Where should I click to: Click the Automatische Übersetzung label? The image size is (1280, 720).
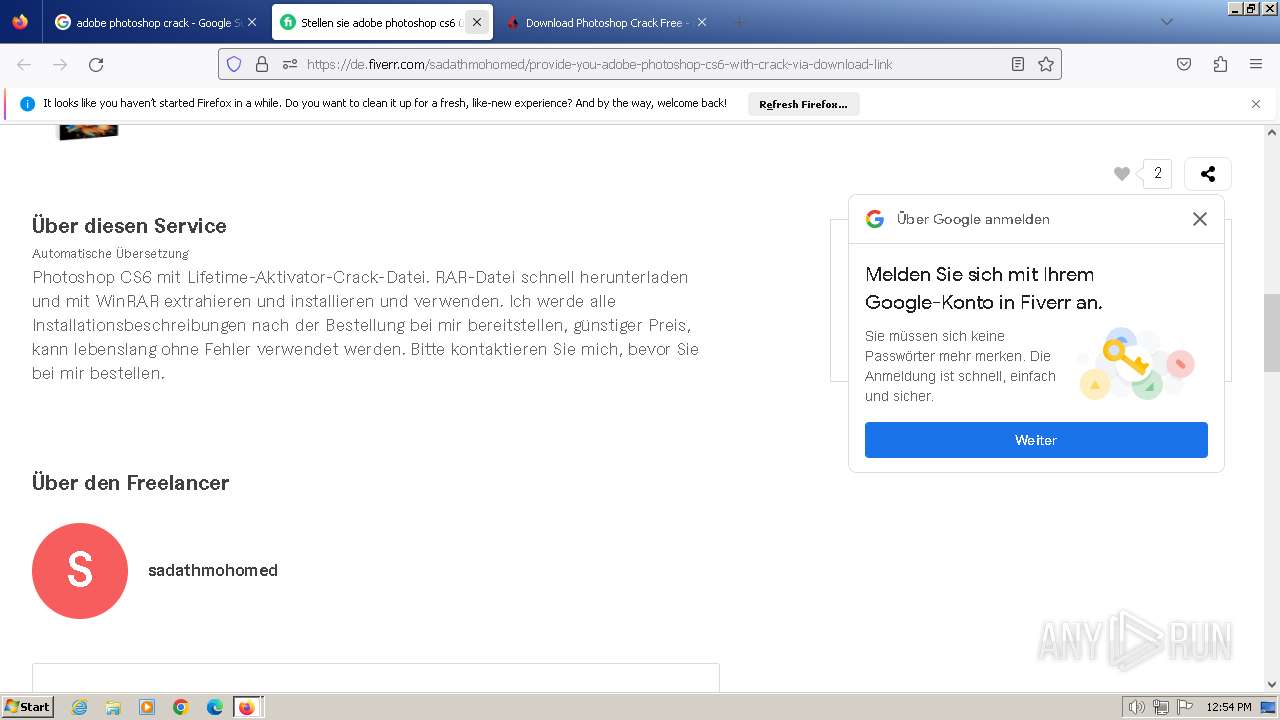[x=110, y=254]
